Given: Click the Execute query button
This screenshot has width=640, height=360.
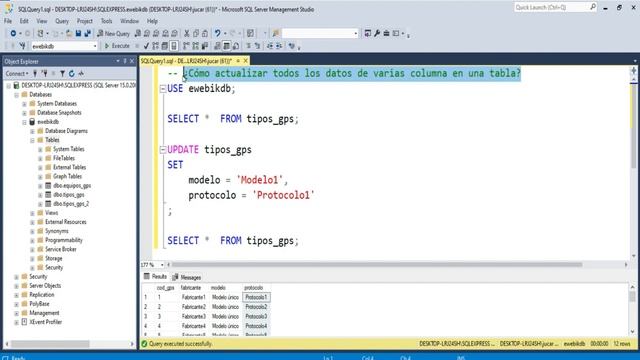Looking at the screenshot, I should pyautogui.click(x=117, y=46).
